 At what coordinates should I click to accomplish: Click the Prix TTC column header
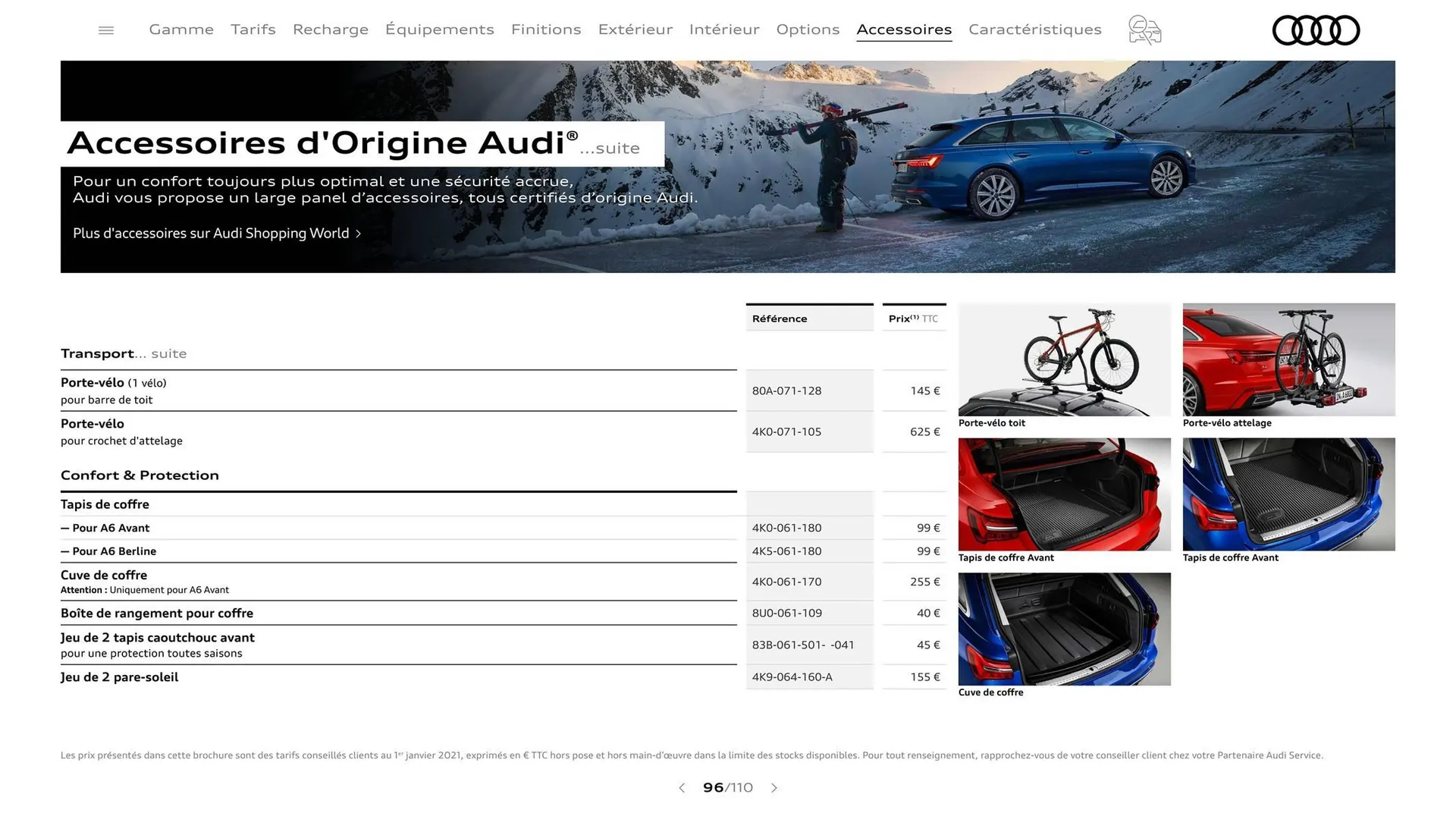click(913, 318)
